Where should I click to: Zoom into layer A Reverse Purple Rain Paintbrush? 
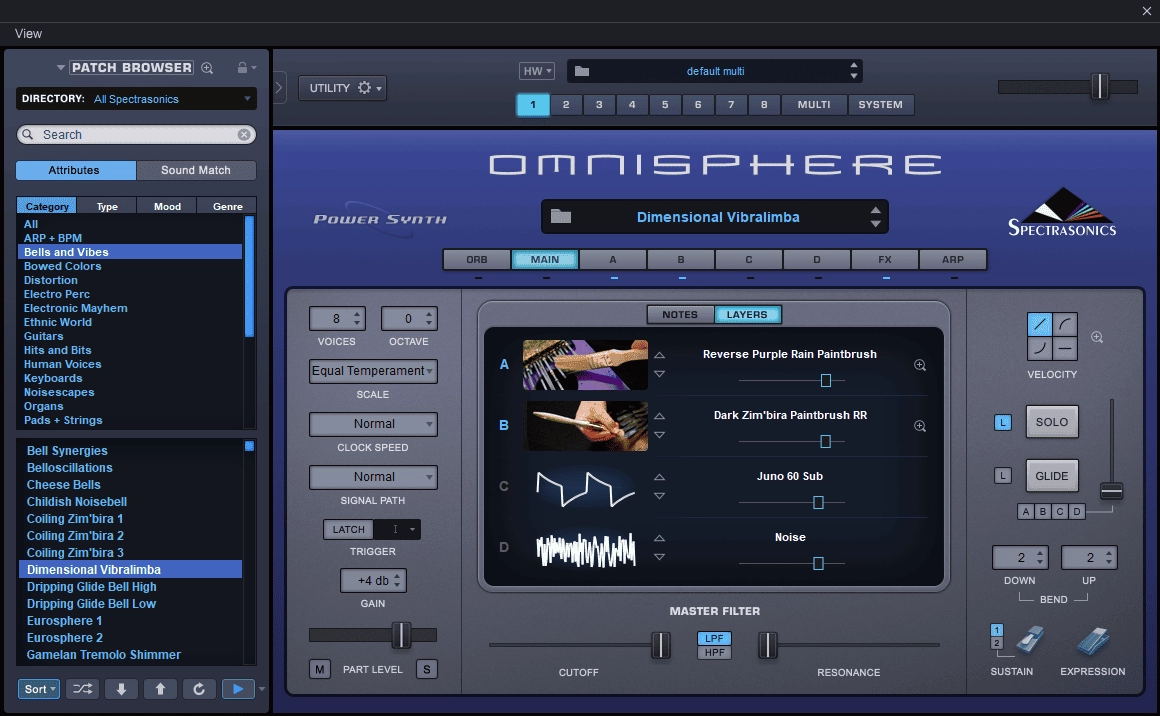920,365
